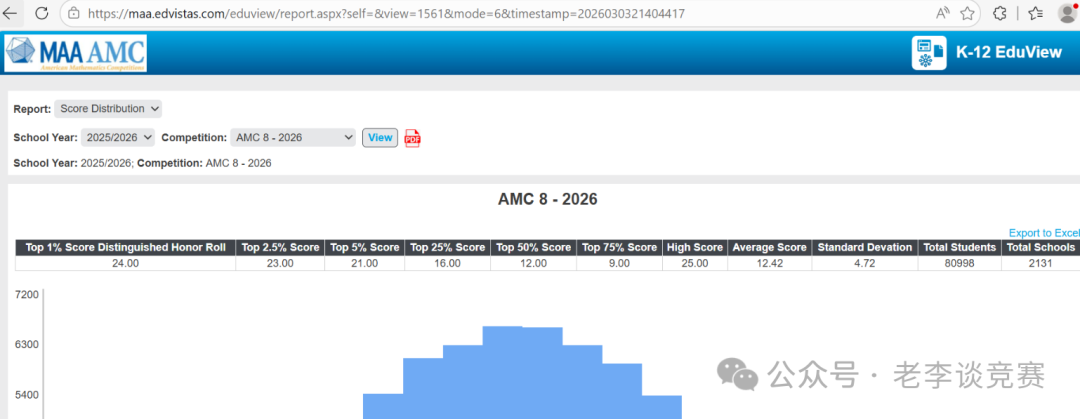Click the browser address bar URL

click(386, 13)
